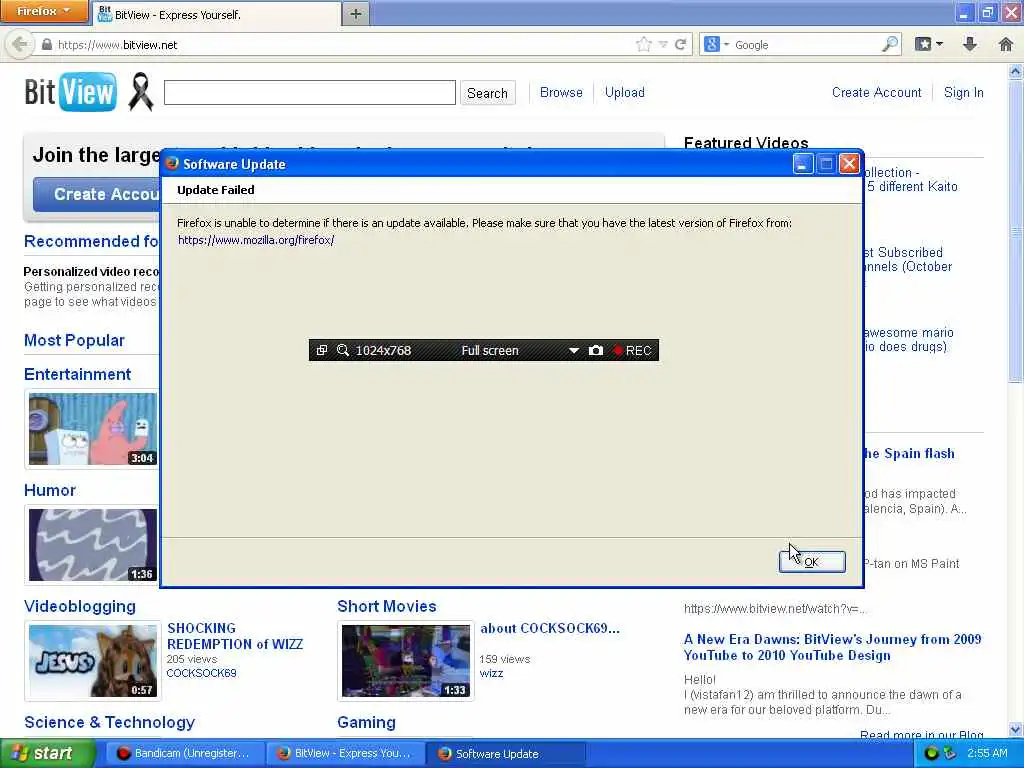
Task: Click the green system tray icon
Action: pos(932,754)
